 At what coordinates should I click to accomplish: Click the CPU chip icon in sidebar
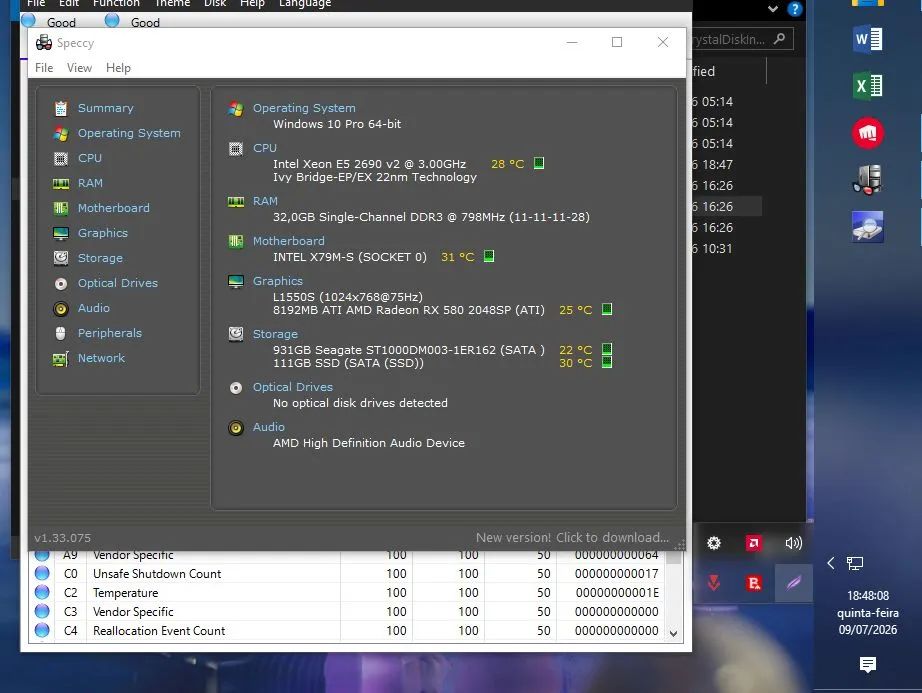[61, 158]
